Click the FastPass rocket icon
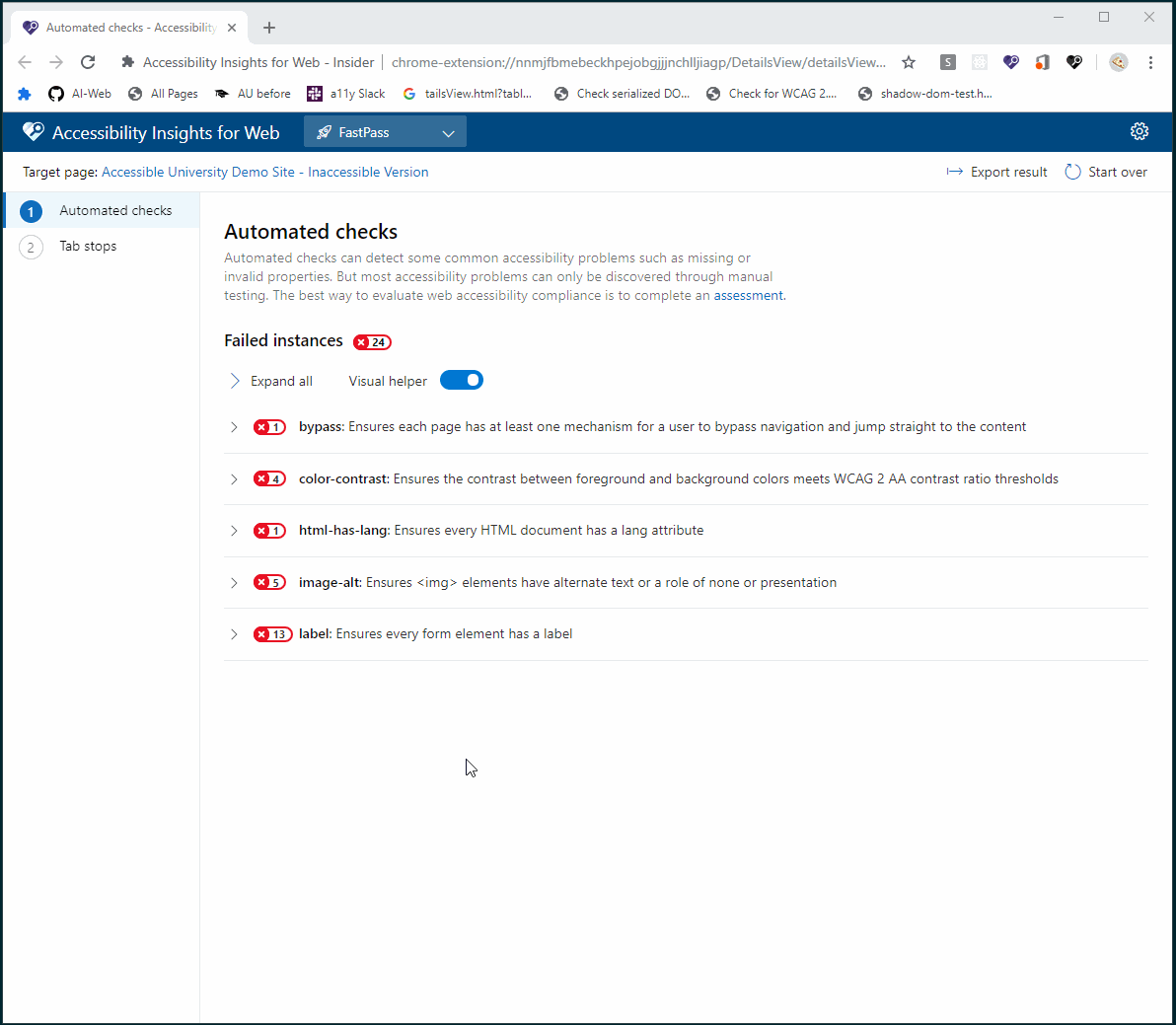The image size is (1176, 1025). (324, 133)
